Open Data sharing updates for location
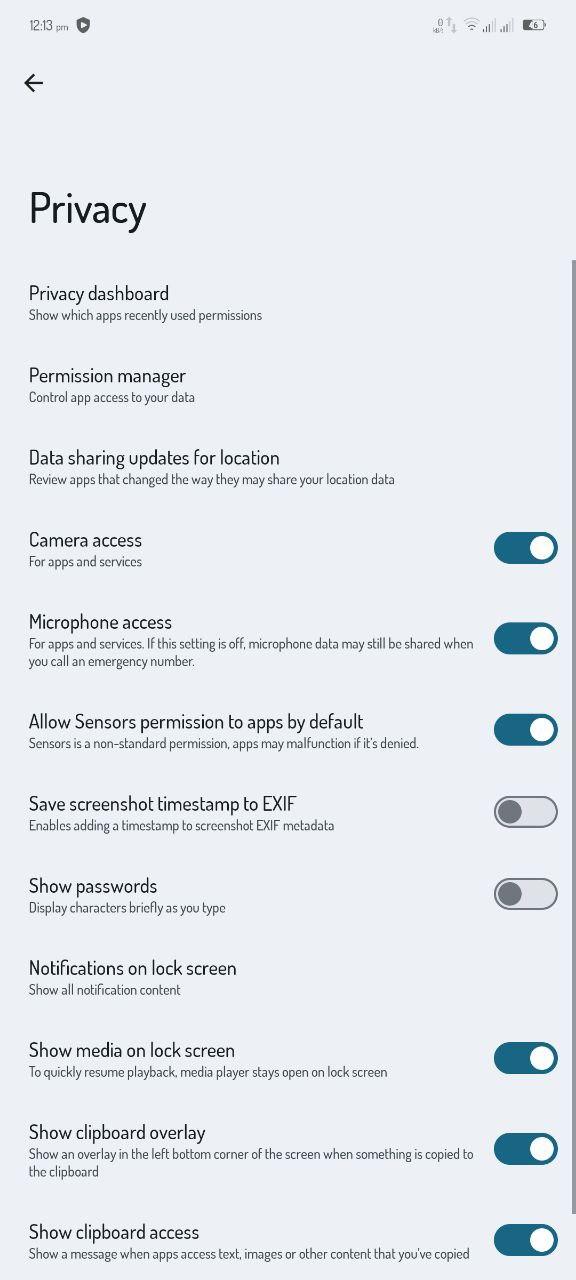Viewport: 576px width, 1280px height. point(288,466)
